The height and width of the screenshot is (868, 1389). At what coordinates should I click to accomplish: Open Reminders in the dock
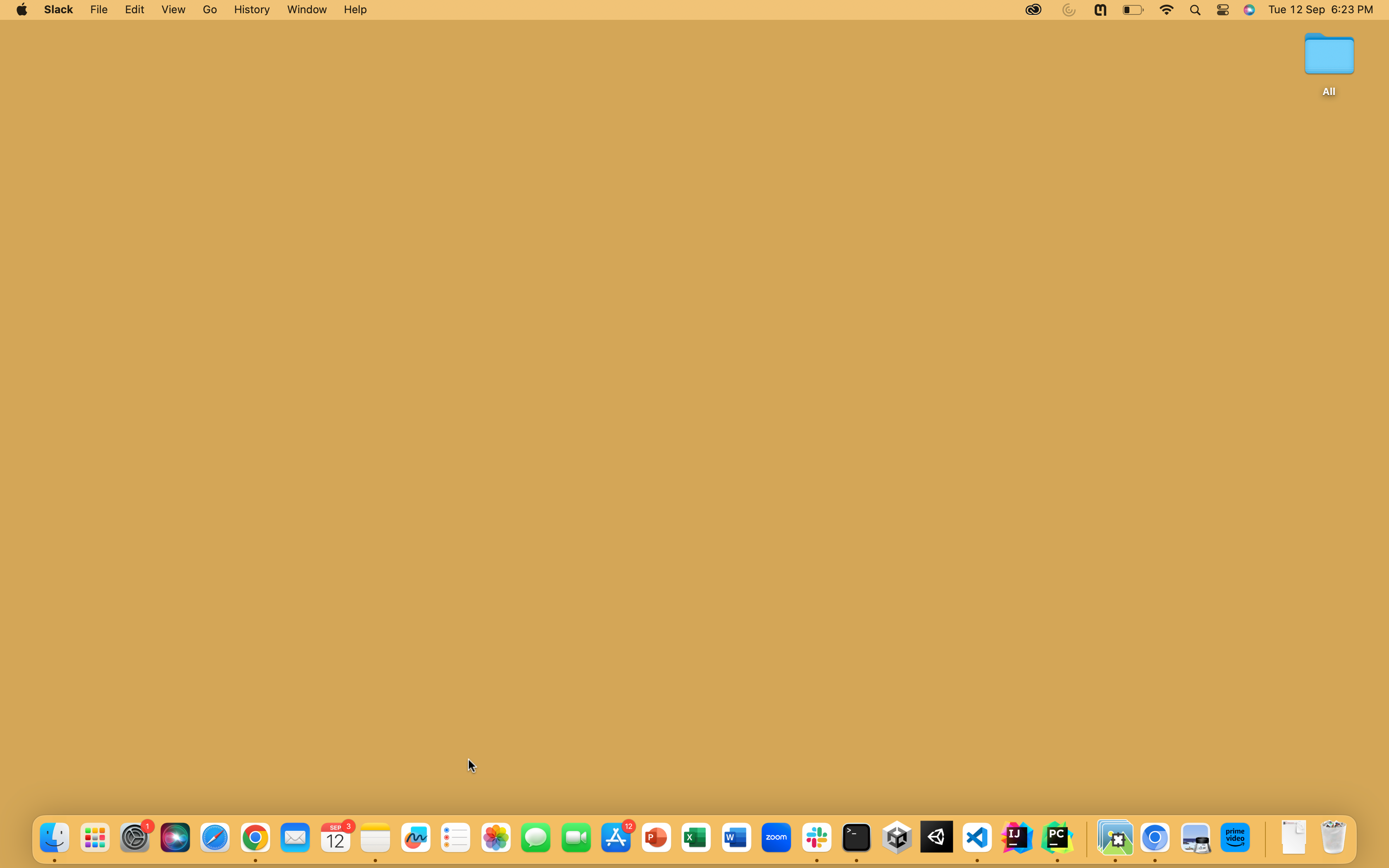click(x=456, y=838)
